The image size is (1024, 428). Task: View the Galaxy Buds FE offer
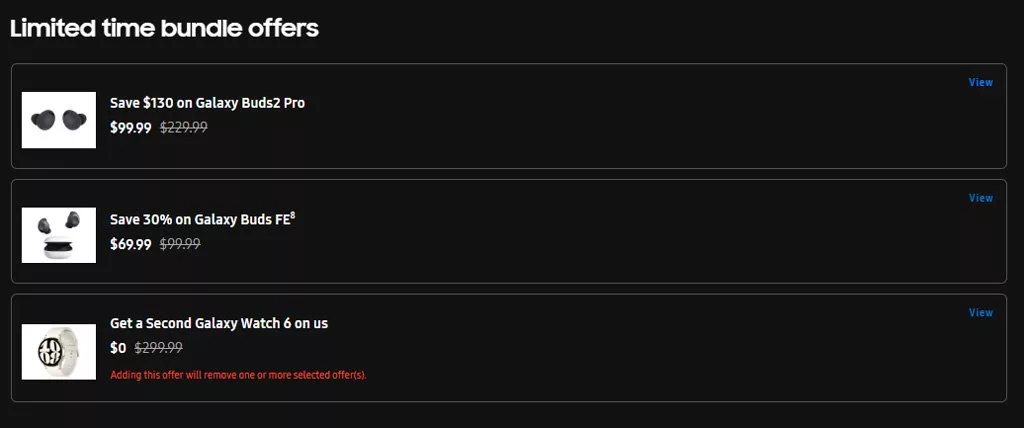click(x=980, y=198)
